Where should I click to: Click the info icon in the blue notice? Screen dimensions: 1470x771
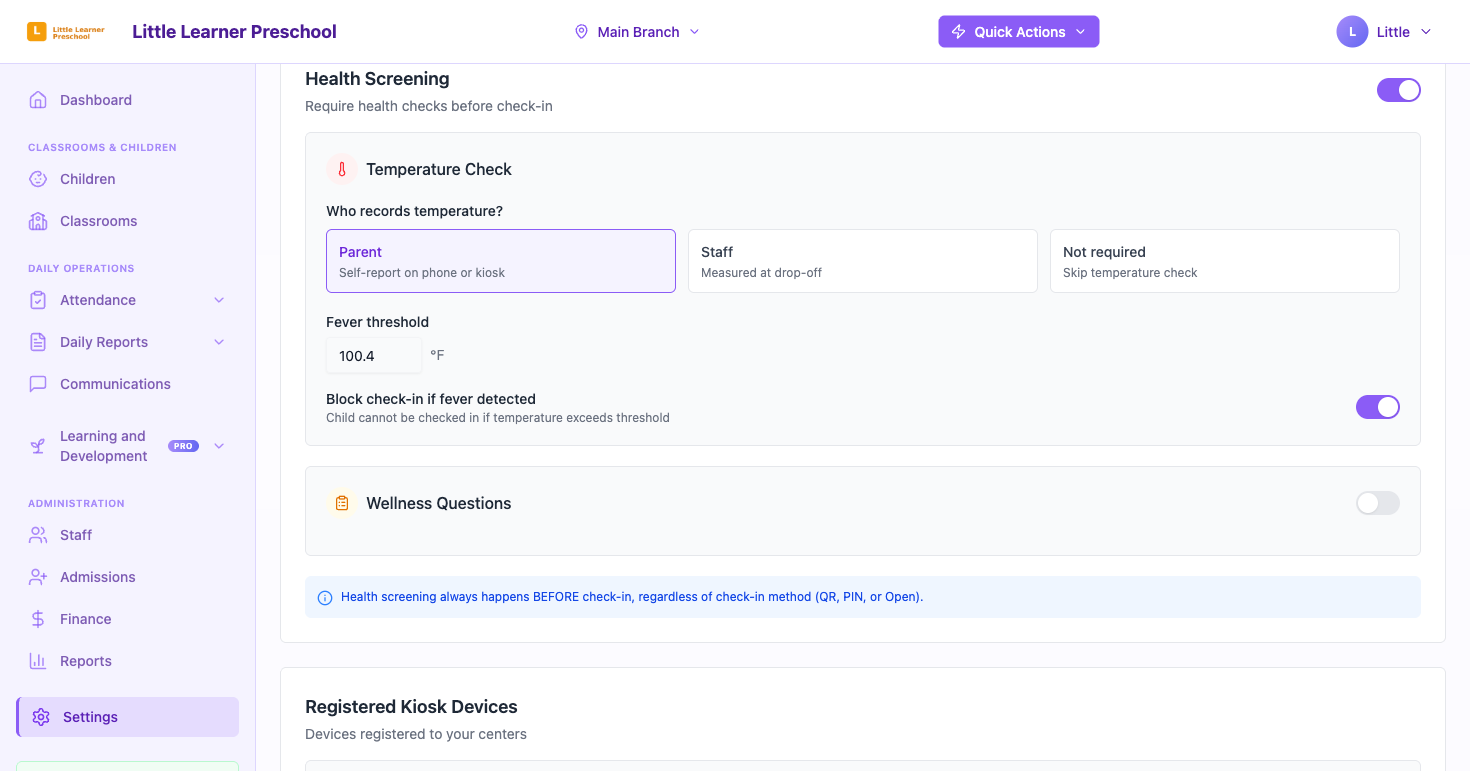point(325,598)
